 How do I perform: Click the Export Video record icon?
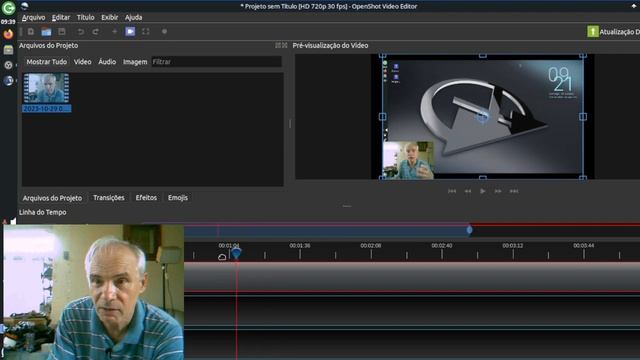point(164,31)
